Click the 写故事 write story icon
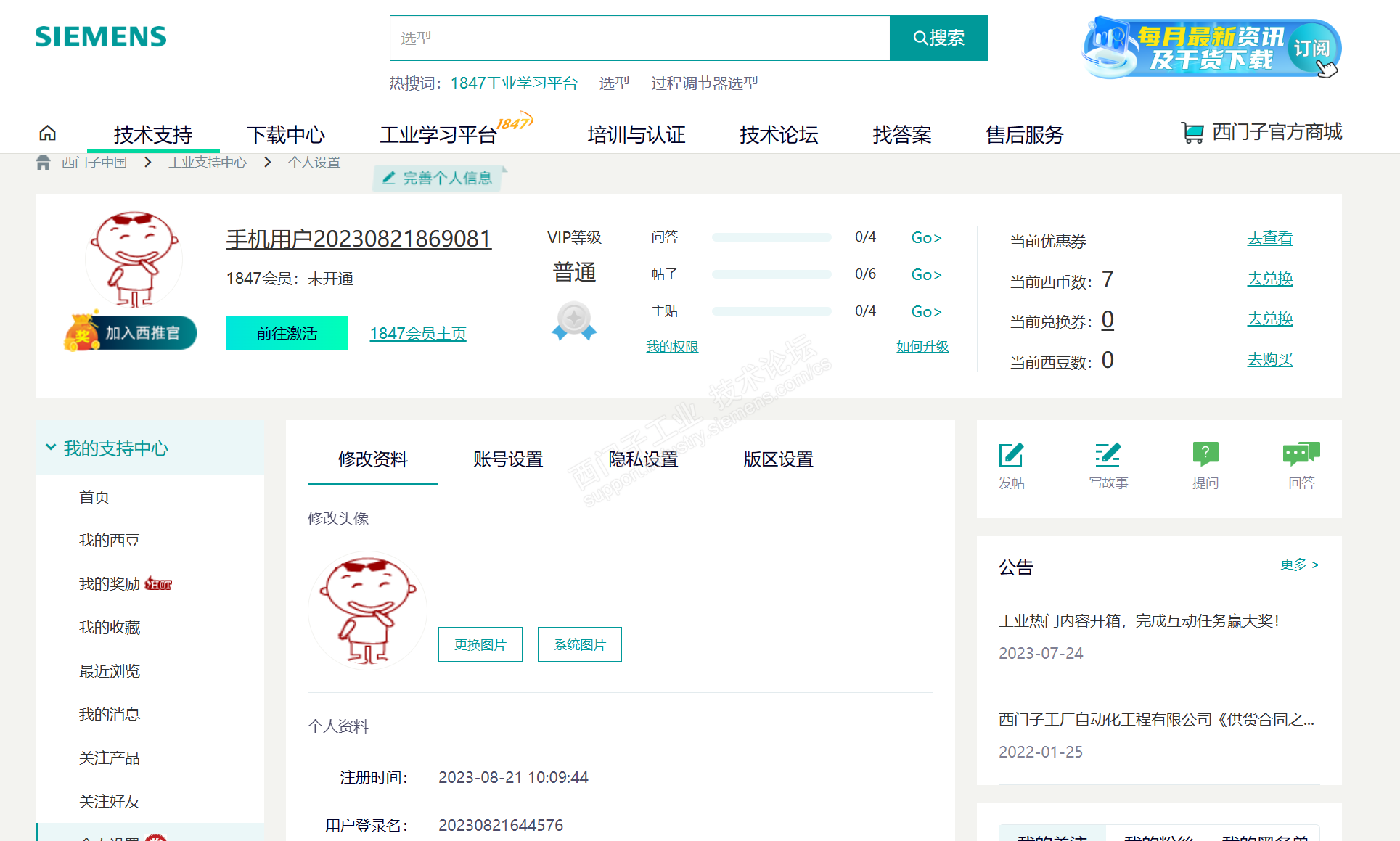1400x841 pixels. 1108,456
